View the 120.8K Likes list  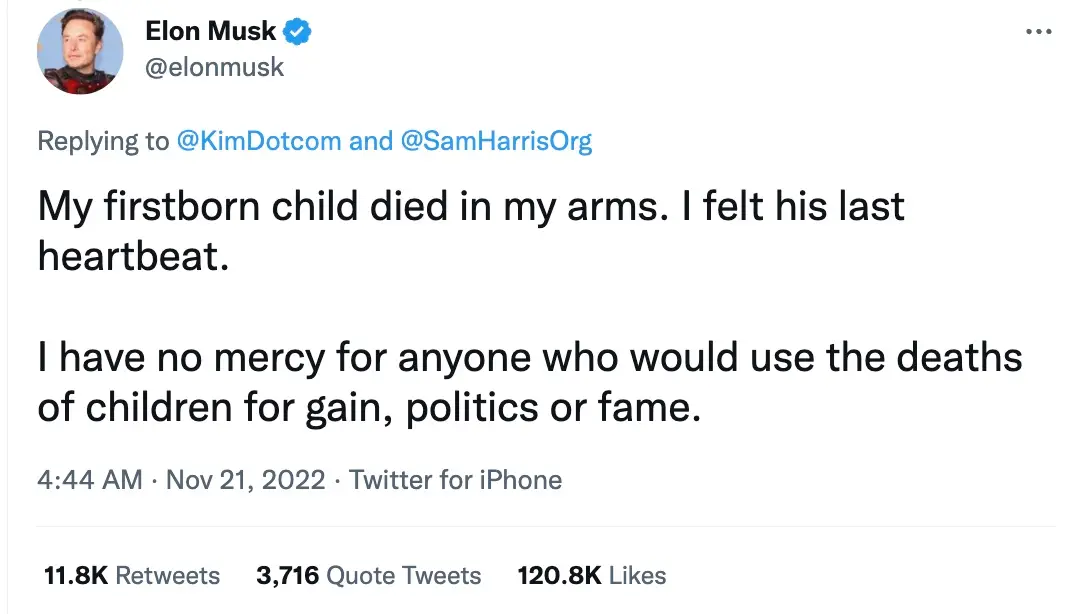tap(591, 575)
